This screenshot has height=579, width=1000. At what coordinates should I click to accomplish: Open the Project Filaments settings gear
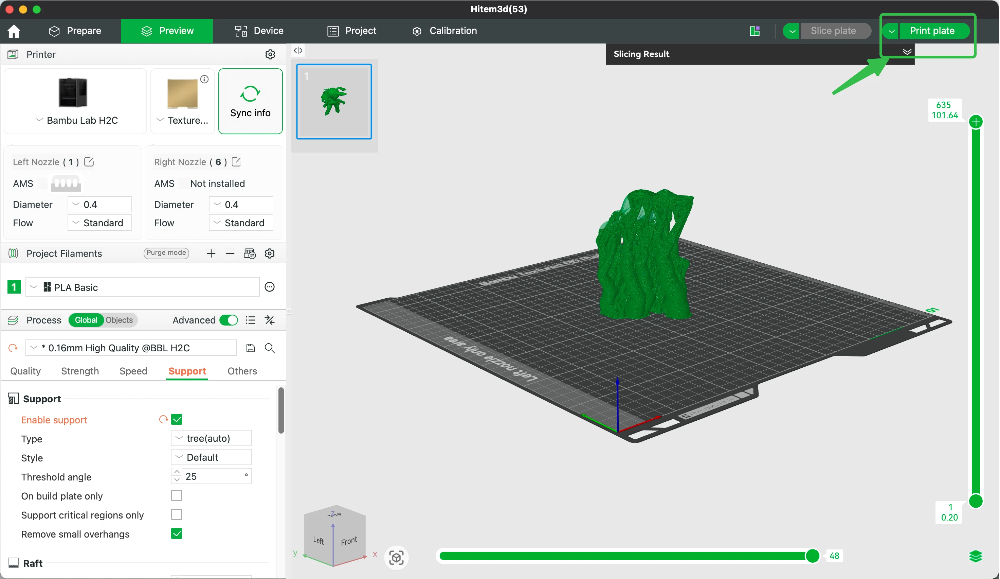(267, 253)
